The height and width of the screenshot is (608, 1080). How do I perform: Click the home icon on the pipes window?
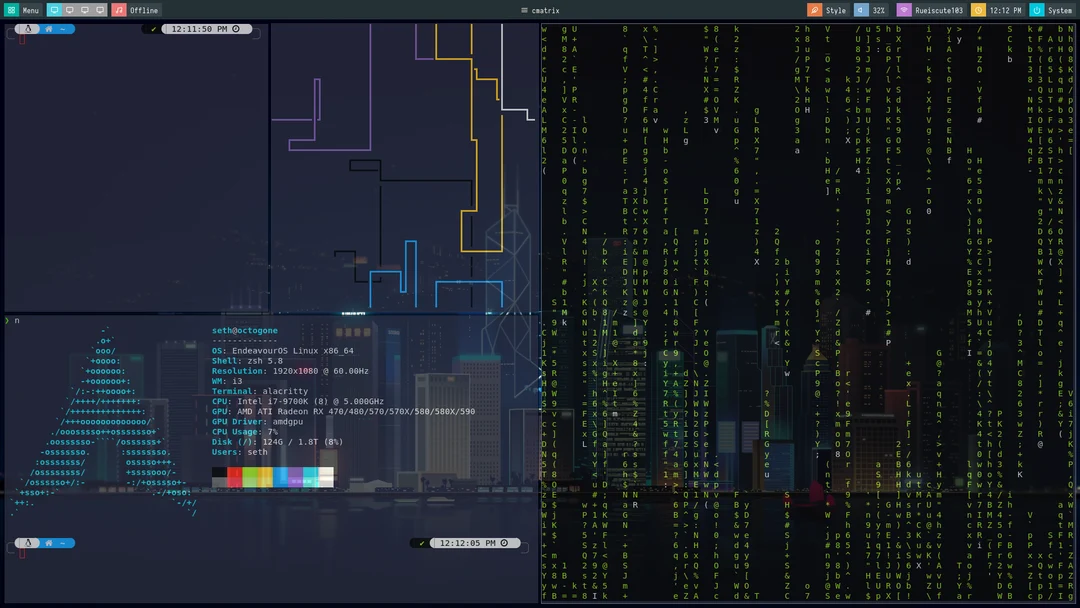49,28
